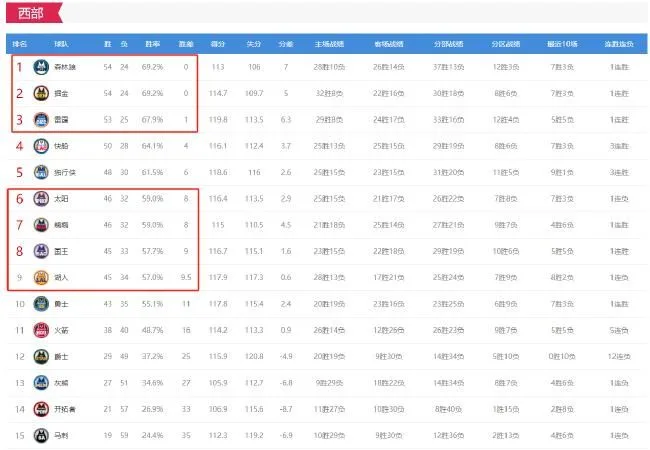
Task: Click the 12连负 streak for 爵士
Action: pyautogui.click(x=619, y=356)
